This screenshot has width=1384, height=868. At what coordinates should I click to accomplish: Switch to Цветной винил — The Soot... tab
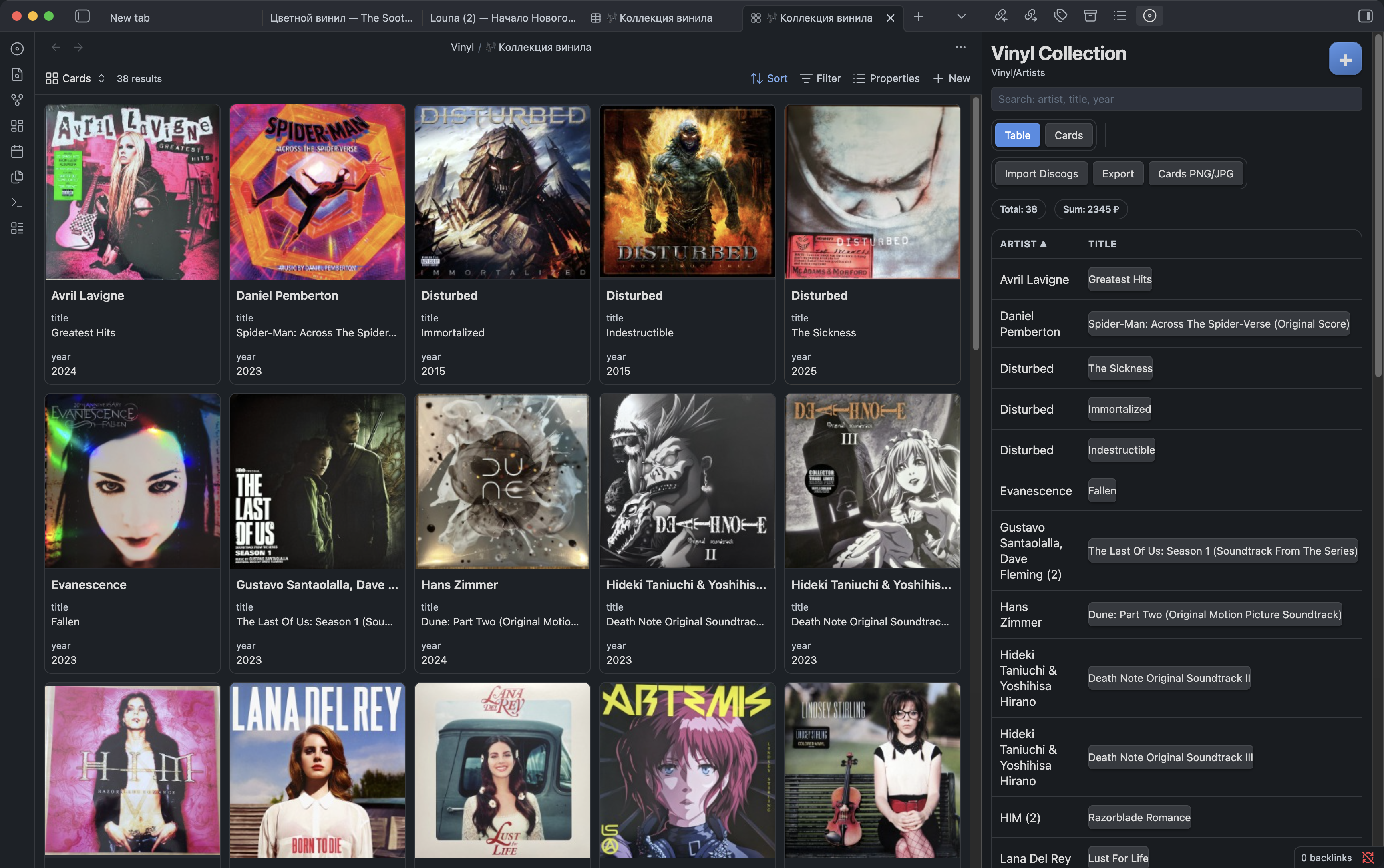click(341, 18)
